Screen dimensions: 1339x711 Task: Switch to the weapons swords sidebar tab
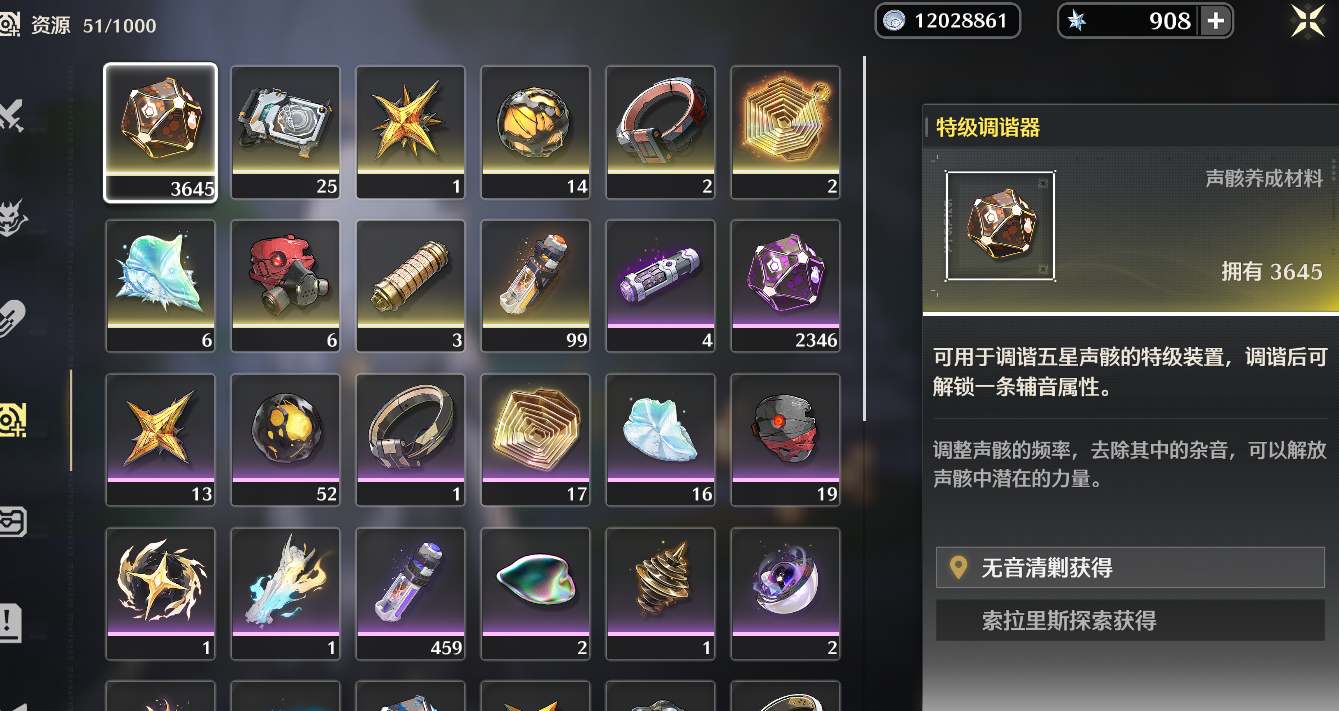pos(12,115)
